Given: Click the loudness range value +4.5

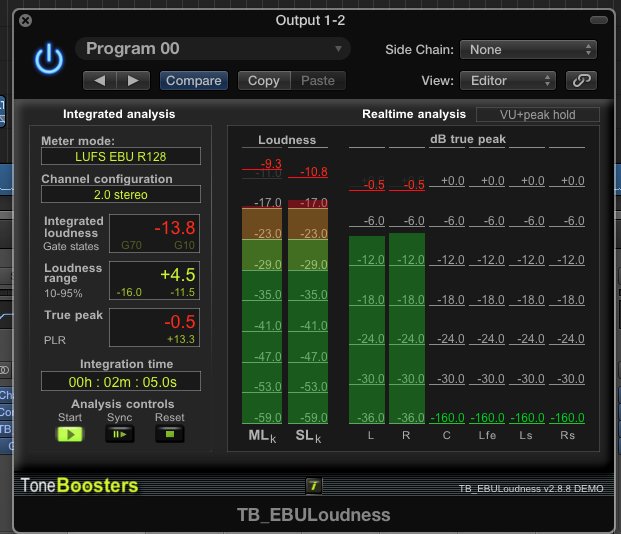Looking at the screenshot, I should (x=177, y=275).
